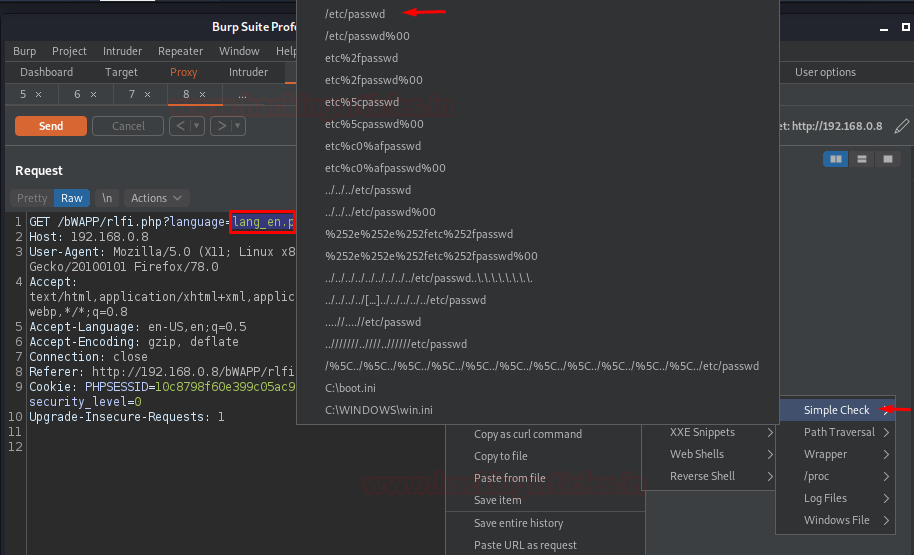Open the Actions dropdown
This screenshot has height=555, width=914.
click(x=156, y=198)
